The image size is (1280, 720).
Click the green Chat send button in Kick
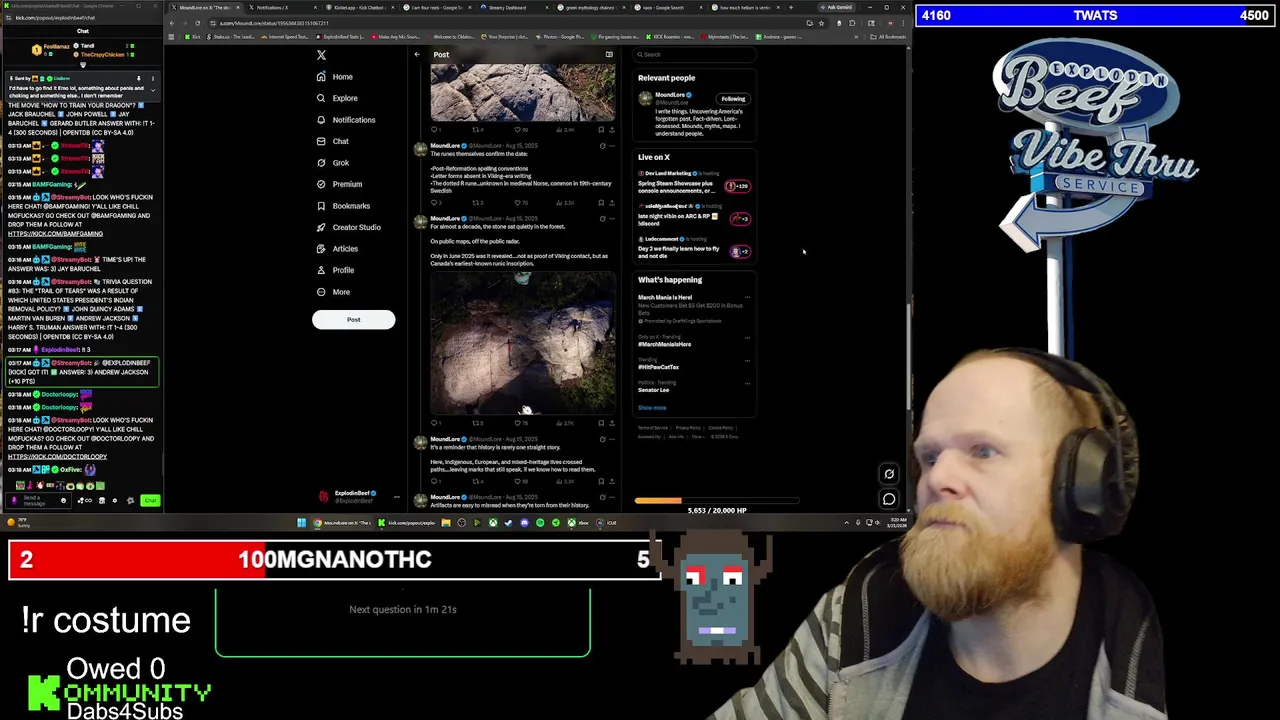point(150,500)
